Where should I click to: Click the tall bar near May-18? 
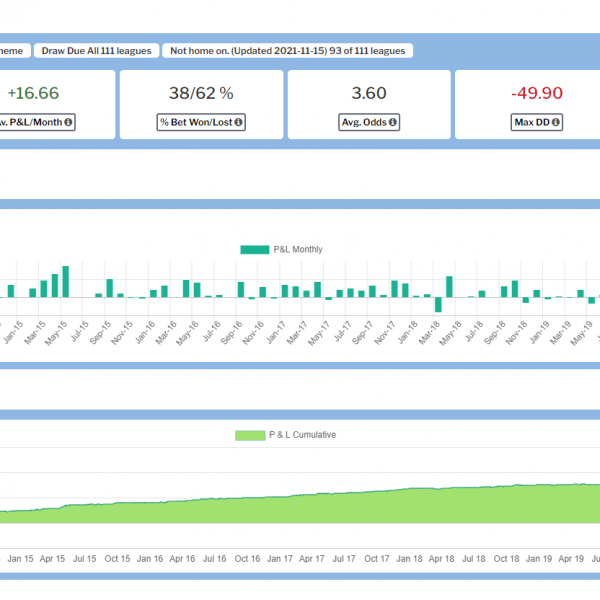pyautogui.click(x=449, y=287)
